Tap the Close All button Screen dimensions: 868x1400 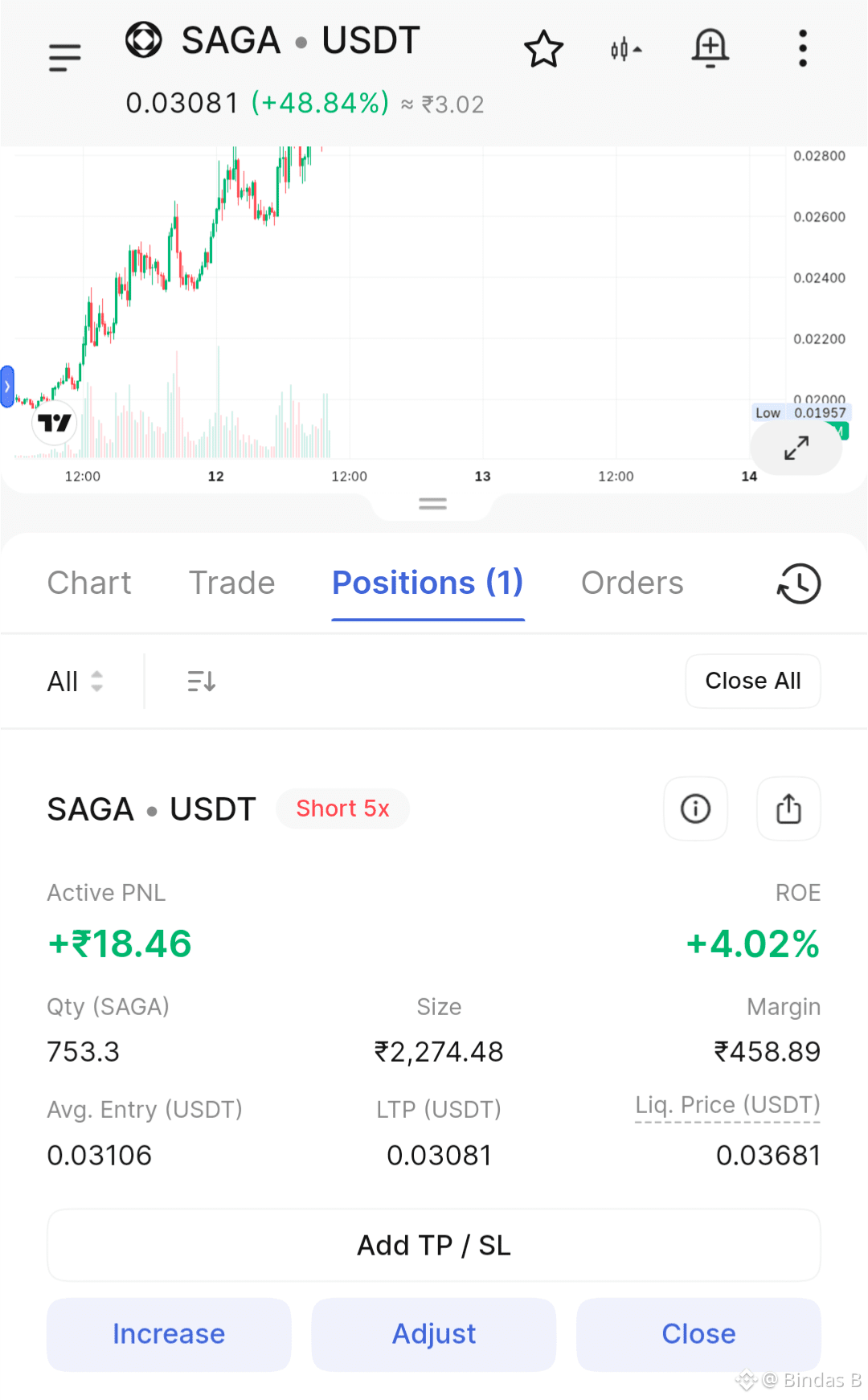point(753,681)
